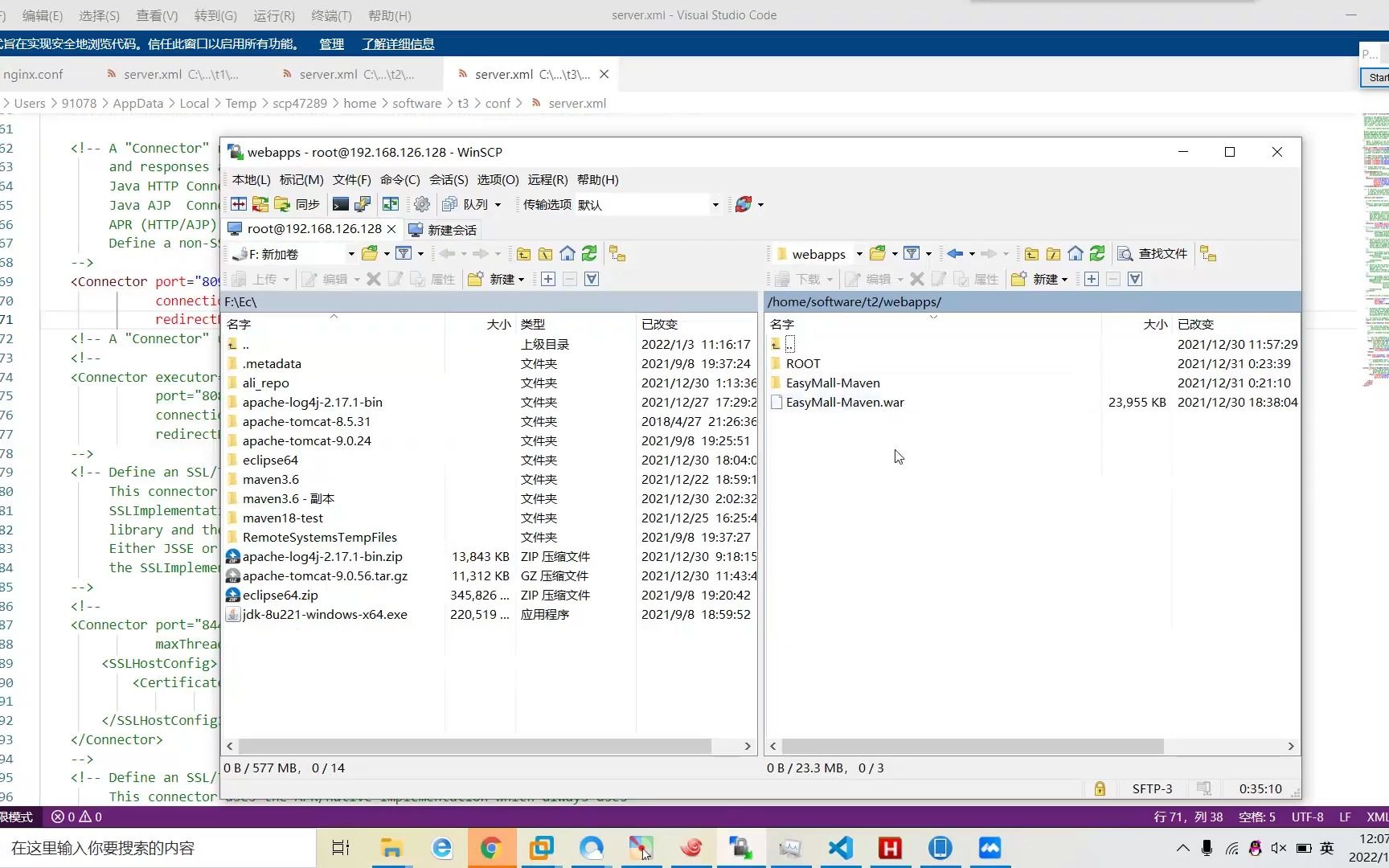Click the local panel 新建 (New) button
The image size is (1389, 868).
[x=496, y=279]
